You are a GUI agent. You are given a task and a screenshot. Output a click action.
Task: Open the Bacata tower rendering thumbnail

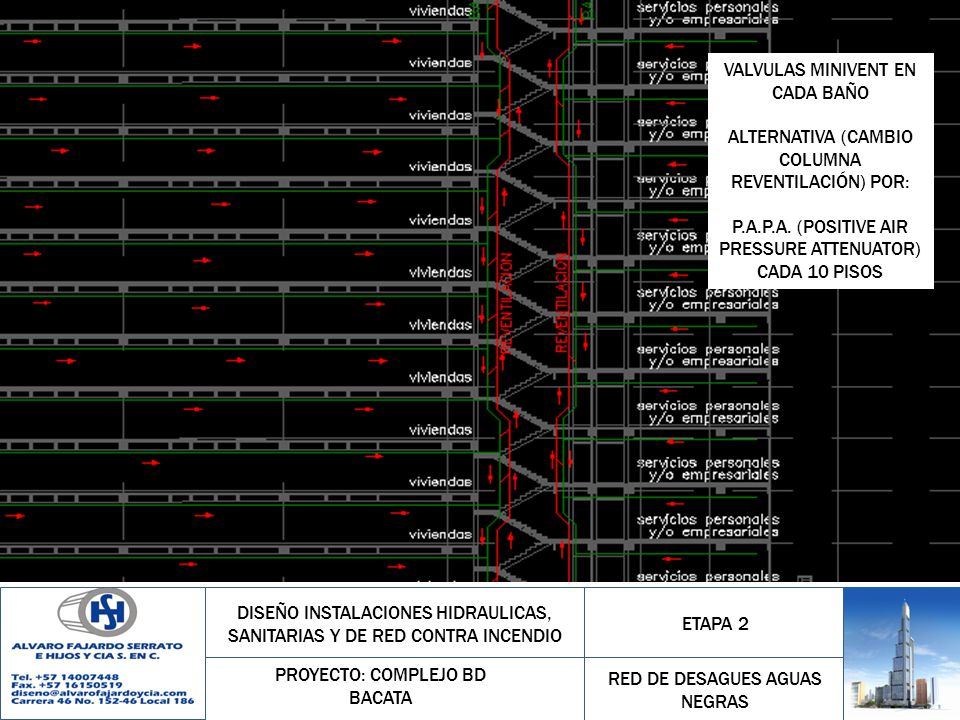[x=901, y=653]
